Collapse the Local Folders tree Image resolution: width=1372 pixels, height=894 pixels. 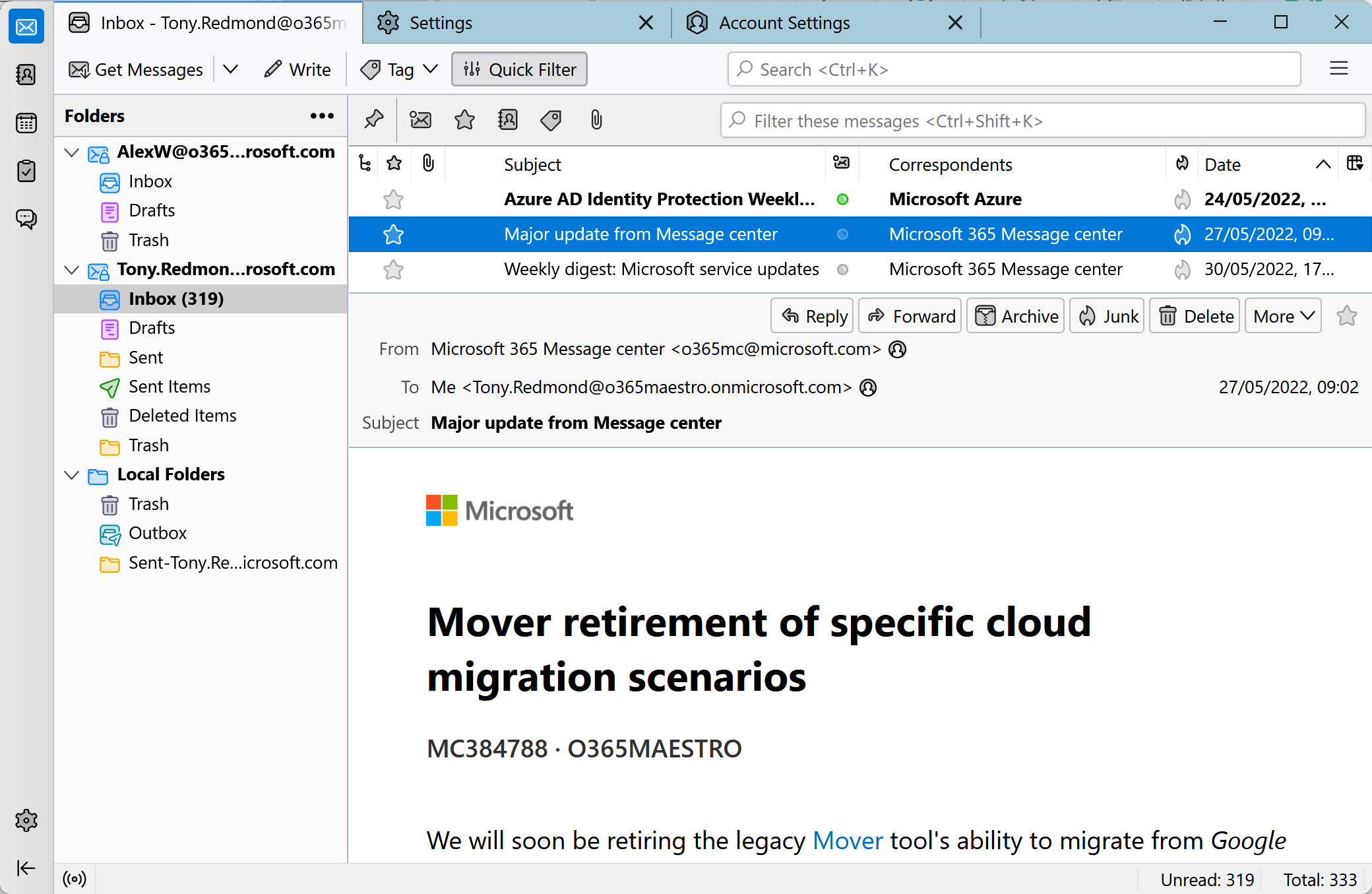point(72,475)
